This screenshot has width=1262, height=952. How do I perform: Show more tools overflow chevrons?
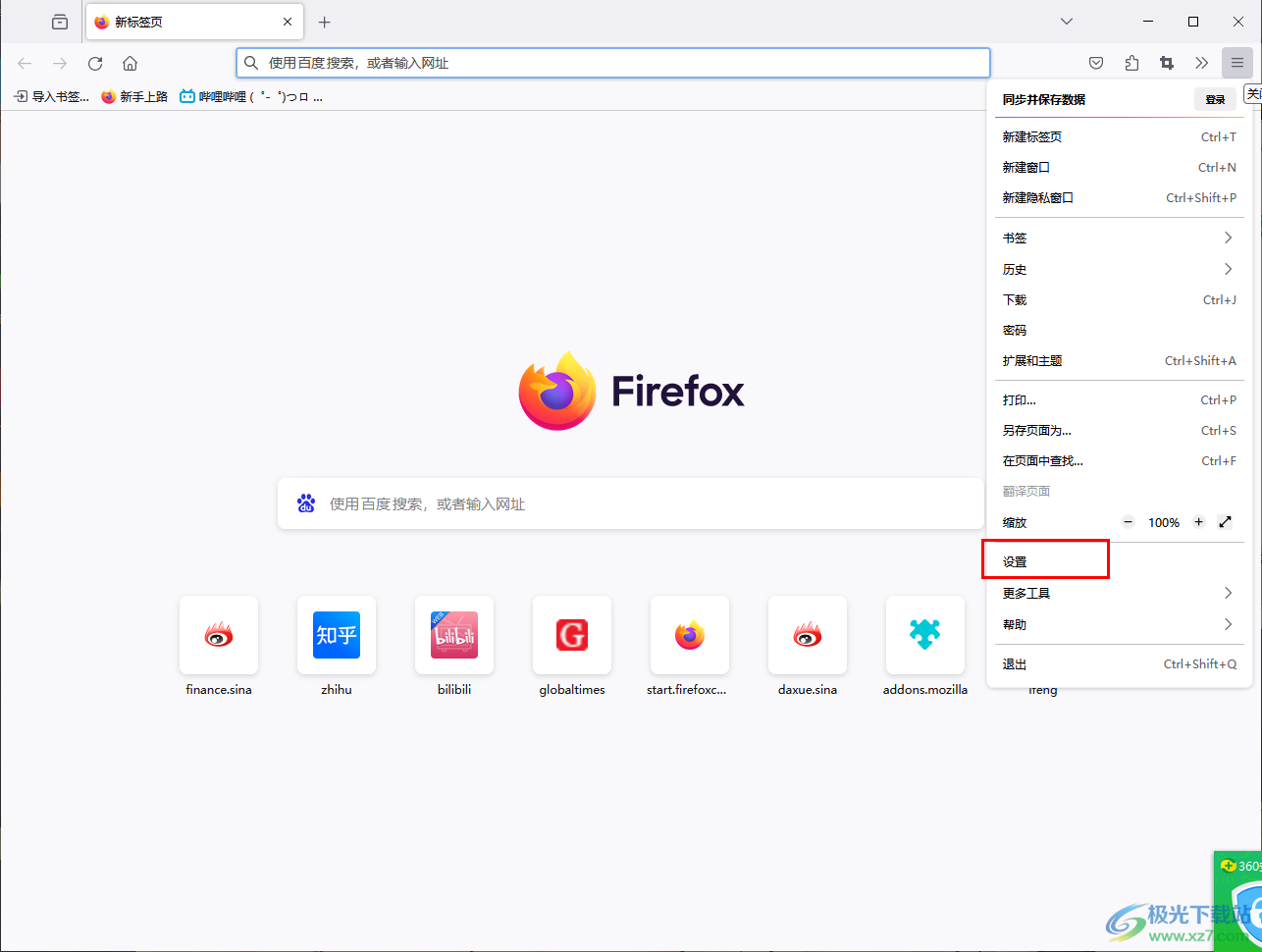coord(1202,63)
